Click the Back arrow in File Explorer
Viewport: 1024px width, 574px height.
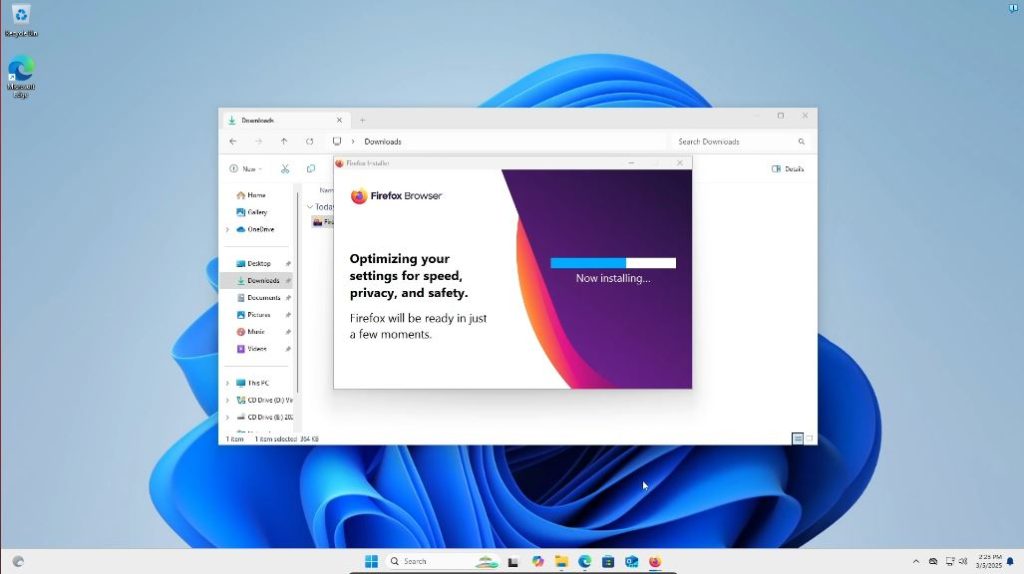(x=233, y=141)
